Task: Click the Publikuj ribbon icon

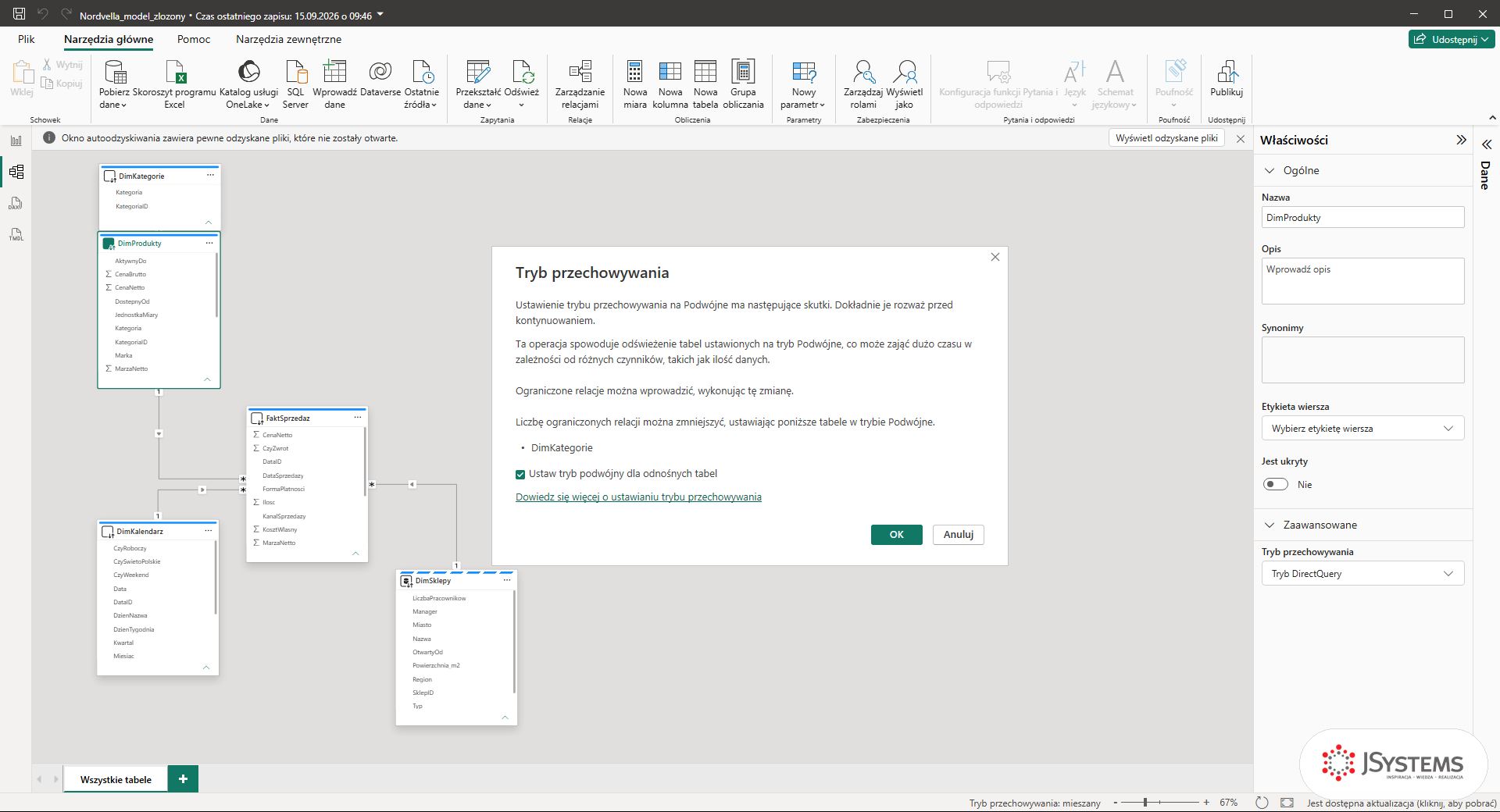Action: tap(1227, 72)
